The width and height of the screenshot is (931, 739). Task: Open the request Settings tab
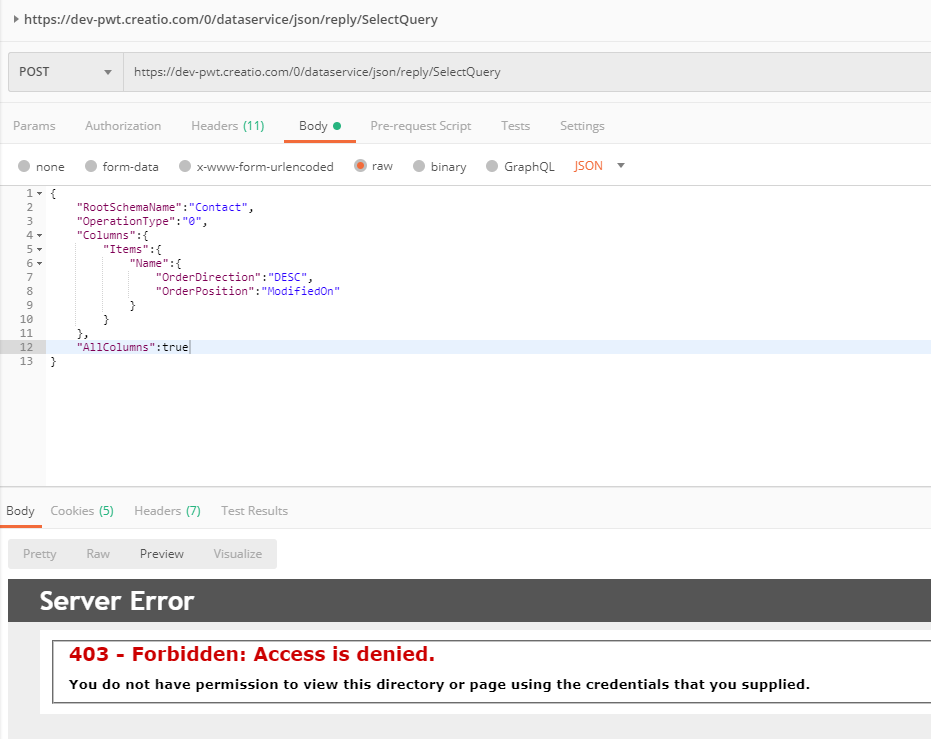582,126
